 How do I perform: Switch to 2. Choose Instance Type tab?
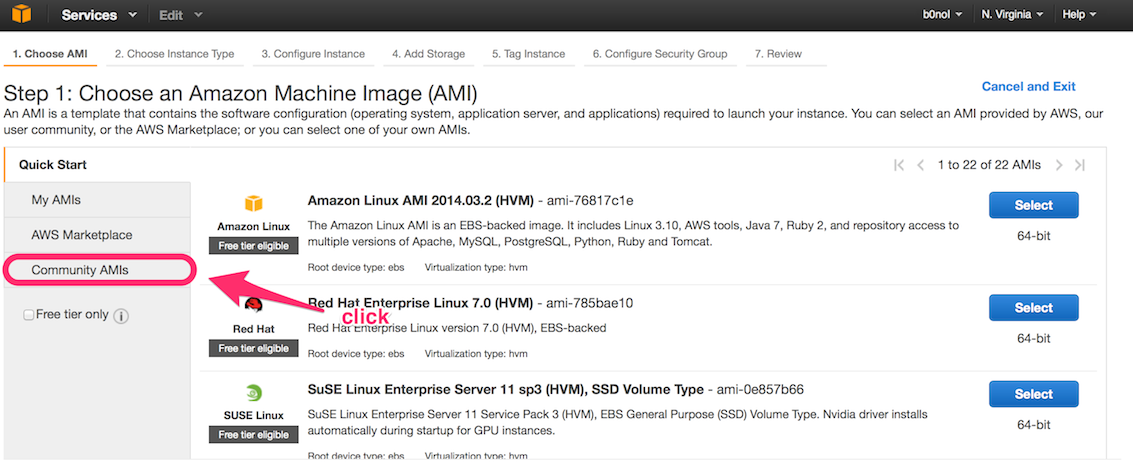[x=174, y=54]
